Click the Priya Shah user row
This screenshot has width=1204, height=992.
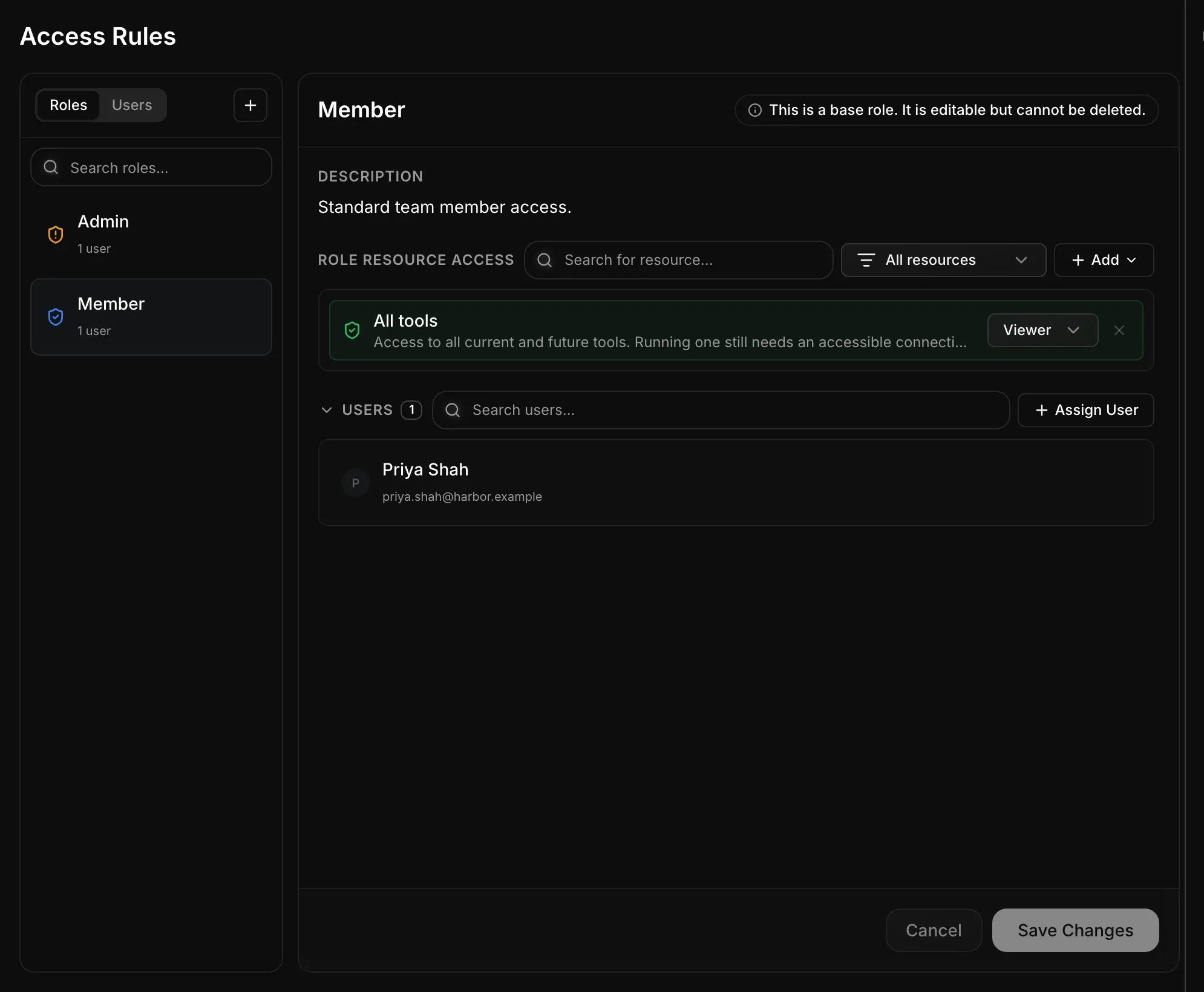[x=736, y=483]
